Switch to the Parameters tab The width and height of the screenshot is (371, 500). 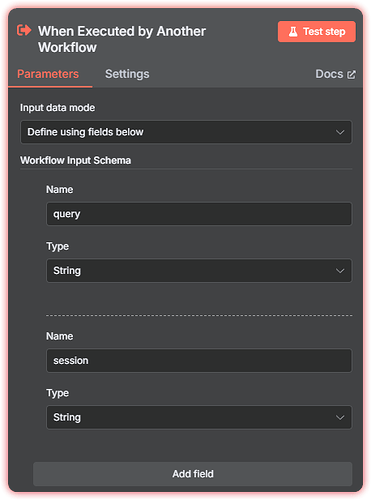click(x=48, y=74)
